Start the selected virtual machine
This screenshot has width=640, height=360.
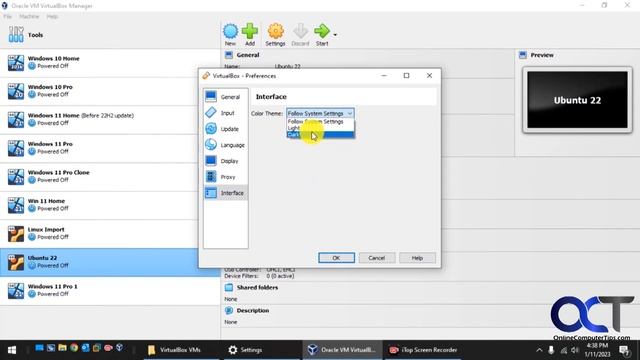[x=322, y=35]
